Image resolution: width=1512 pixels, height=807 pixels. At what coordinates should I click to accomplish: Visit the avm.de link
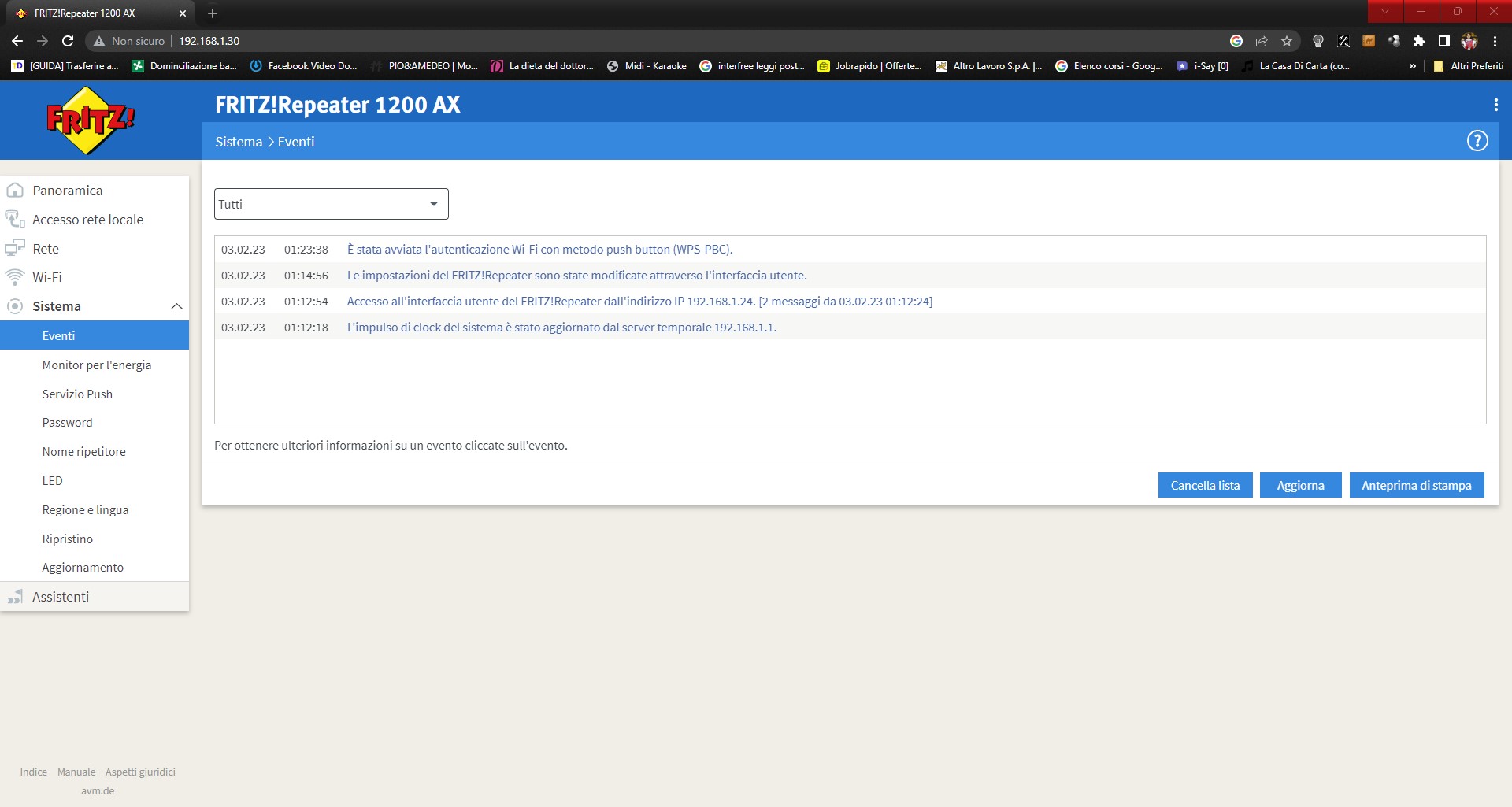(x=98, y=791)
